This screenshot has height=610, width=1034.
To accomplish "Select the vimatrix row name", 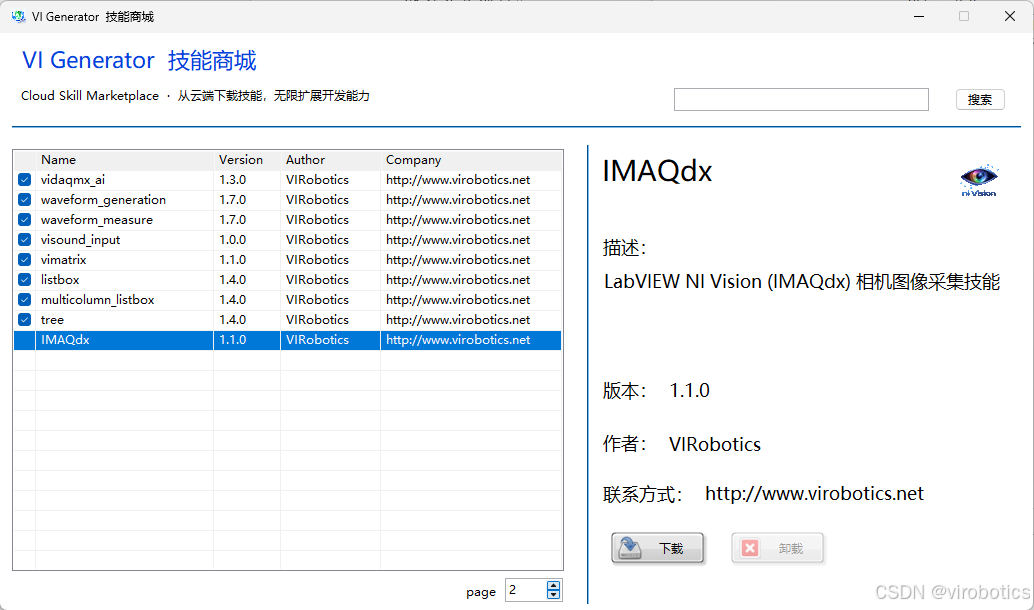I will pyautogui.click(x=63, y=259).
